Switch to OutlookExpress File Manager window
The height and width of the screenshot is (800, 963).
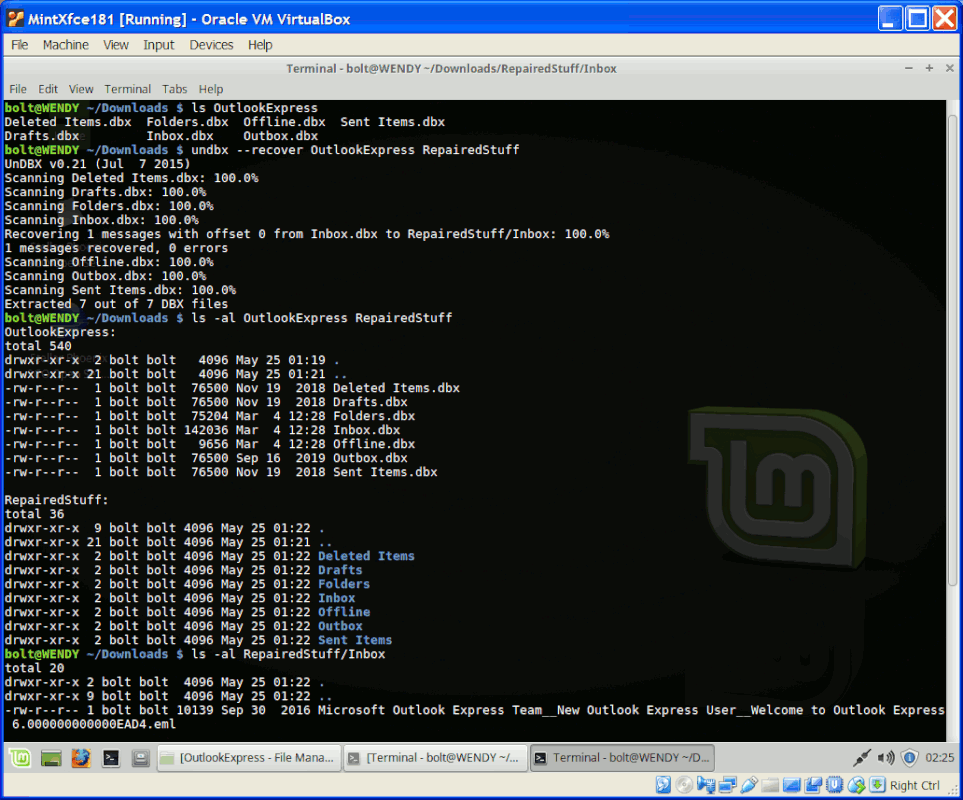click(x=249, y=758)
